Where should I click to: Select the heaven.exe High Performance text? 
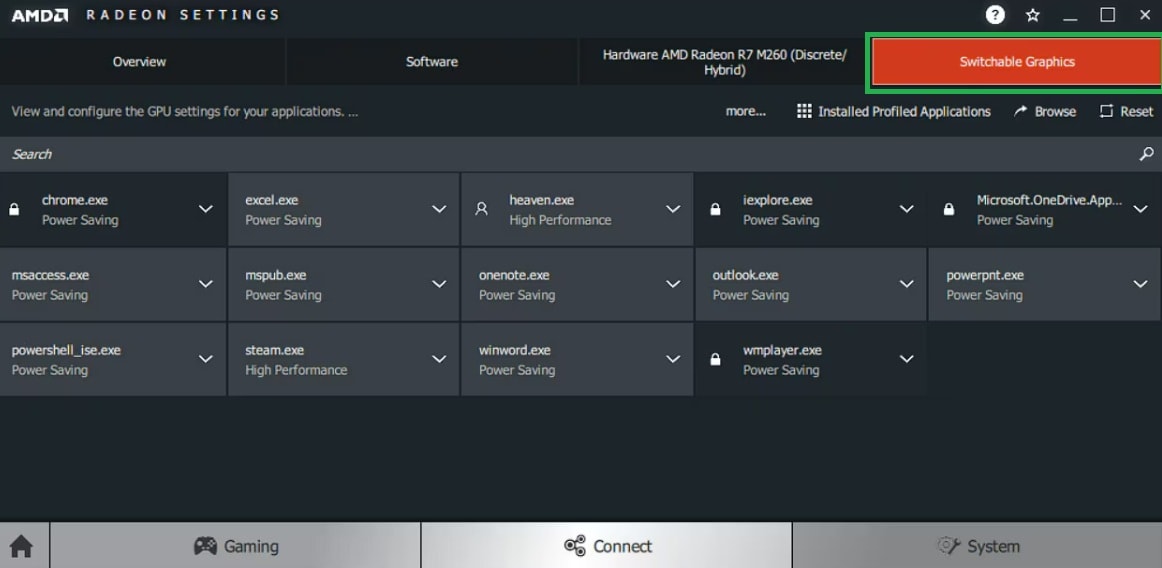[560, 220]
